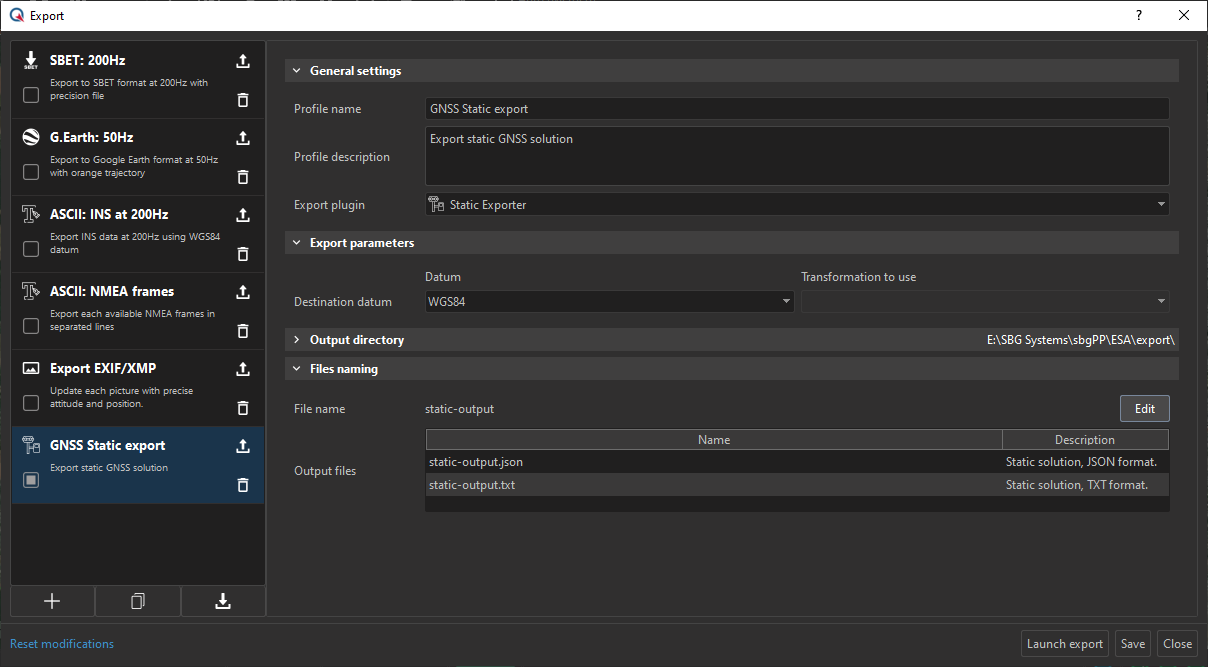Tick the Export EXIF/XMP checkbox

(x=31, y=403)
